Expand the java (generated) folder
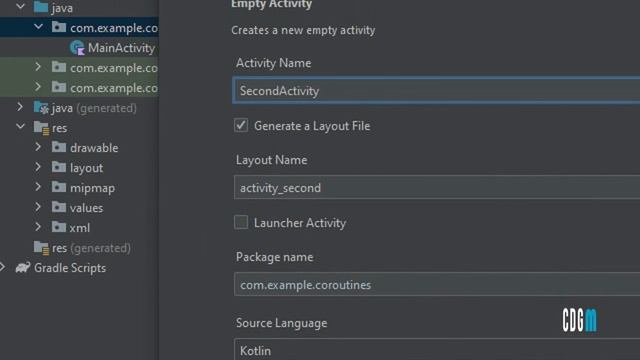The image size is (640, 360). pyautogui.click(x=20, y=107)
